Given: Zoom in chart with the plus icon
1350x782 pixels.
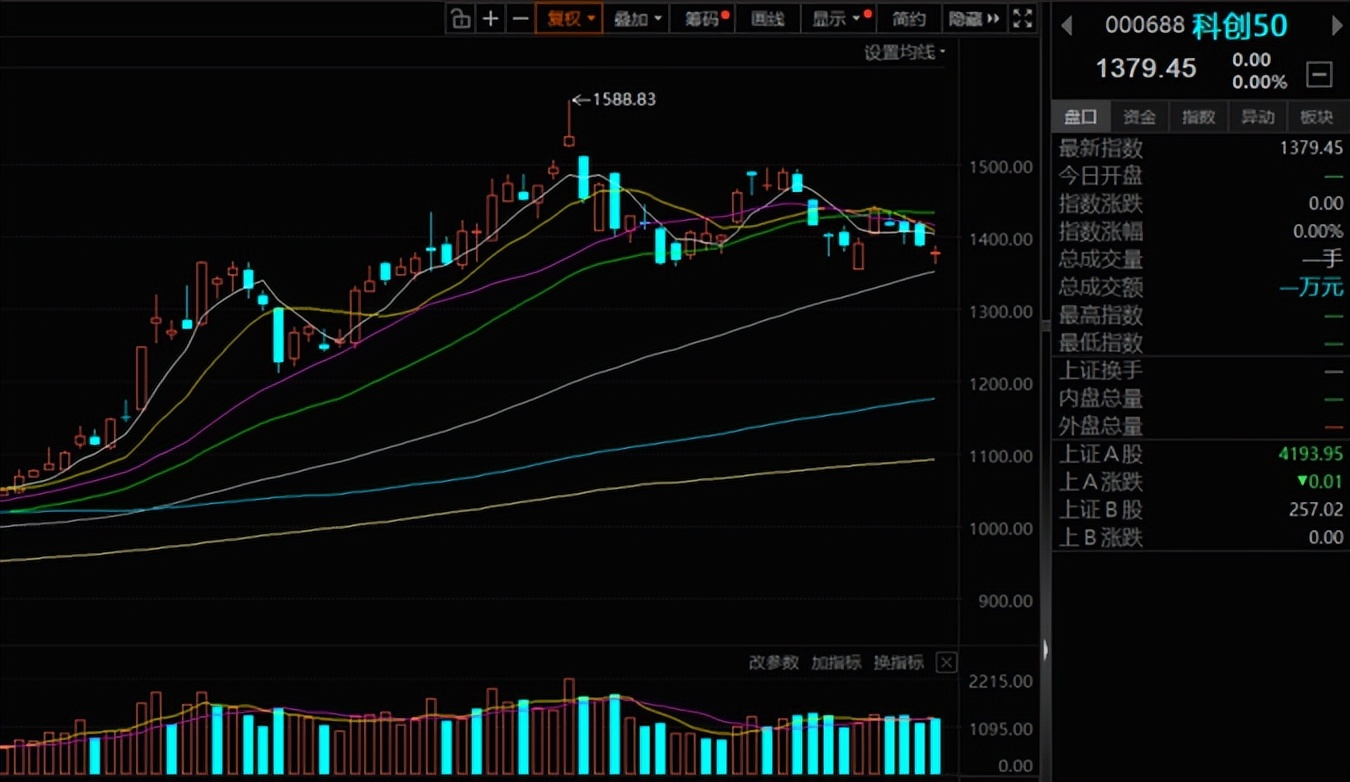Looking at the screenshot, I should click(490, 18).
